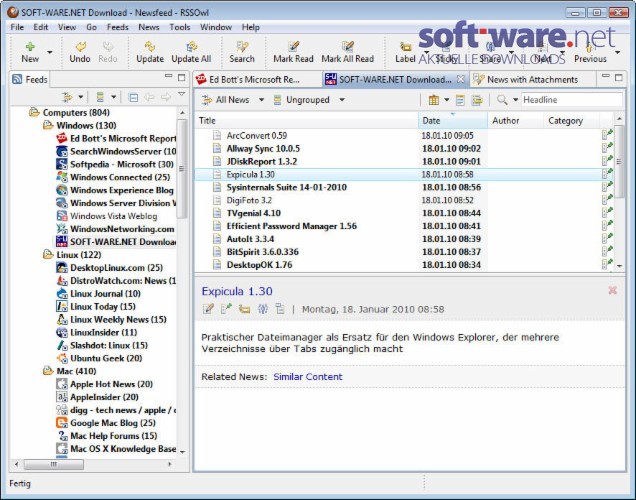Screen dimensions: 636x500
Task: Toggle sticky pin on DigiFoto 3.2 row
Action: coord(607,200)
